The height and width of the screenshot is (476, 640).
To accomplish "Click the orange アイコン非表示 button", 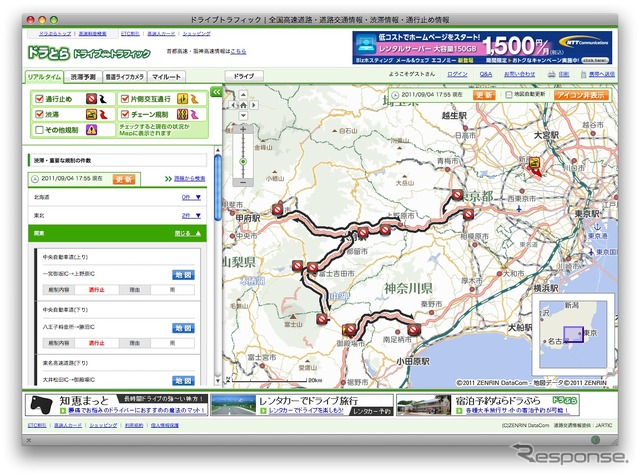I will tap(581, 95).
